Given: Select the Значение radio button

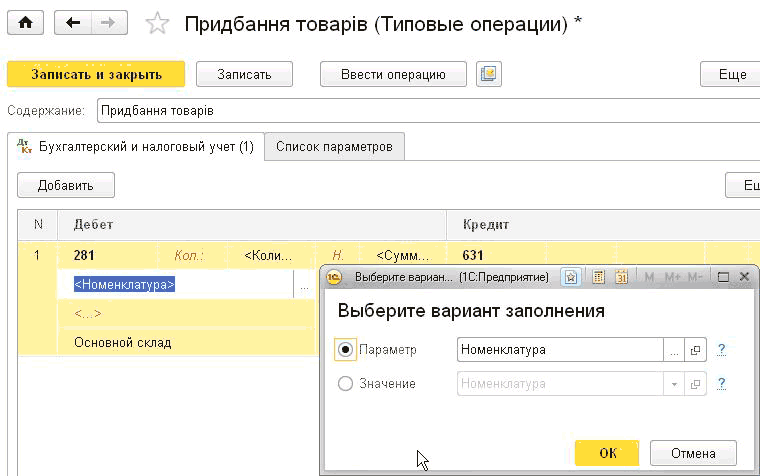Looking at the screenshot, I should (x=345, y=384).
